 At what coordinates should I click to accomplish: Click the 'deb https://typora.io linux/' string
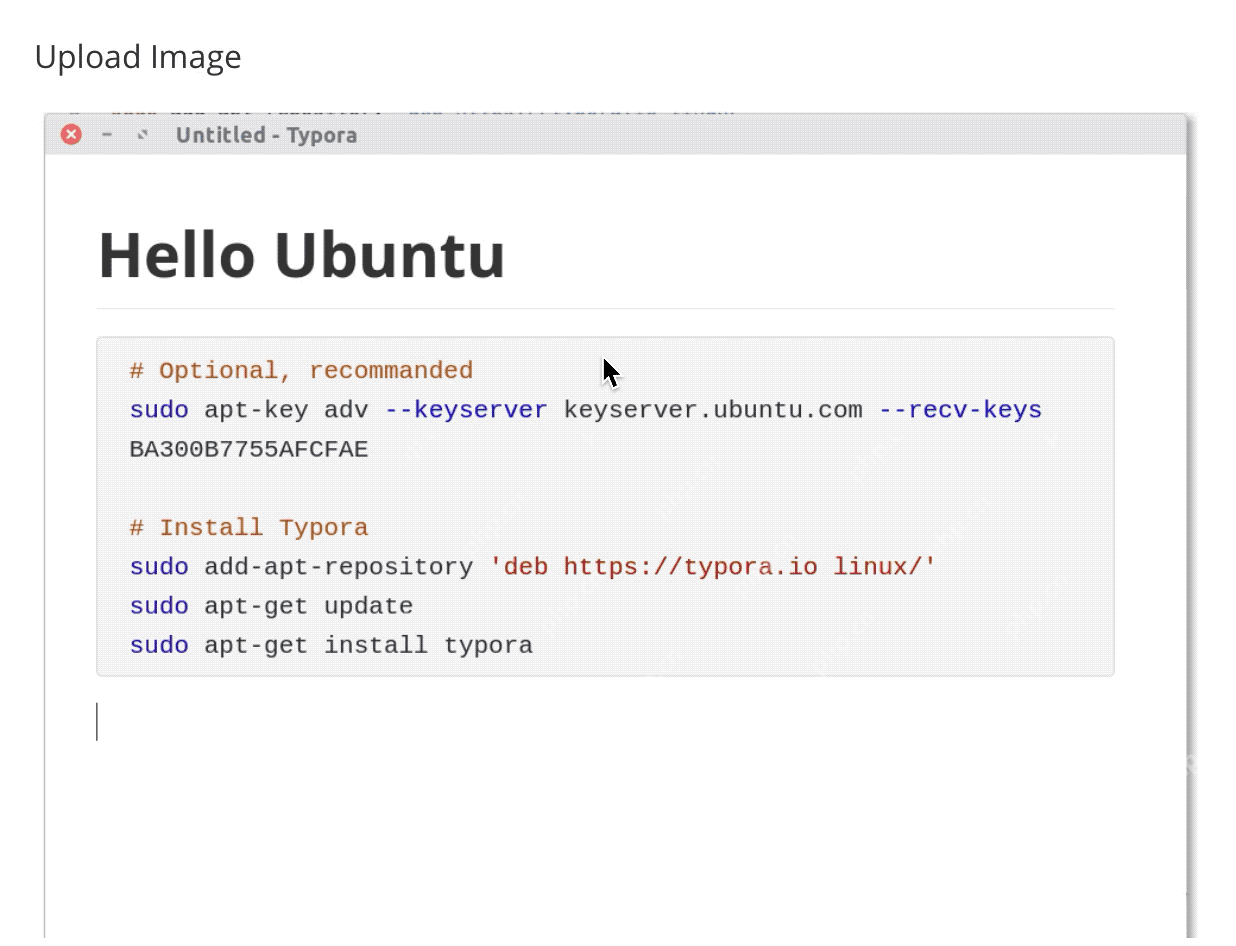(713, 567)
